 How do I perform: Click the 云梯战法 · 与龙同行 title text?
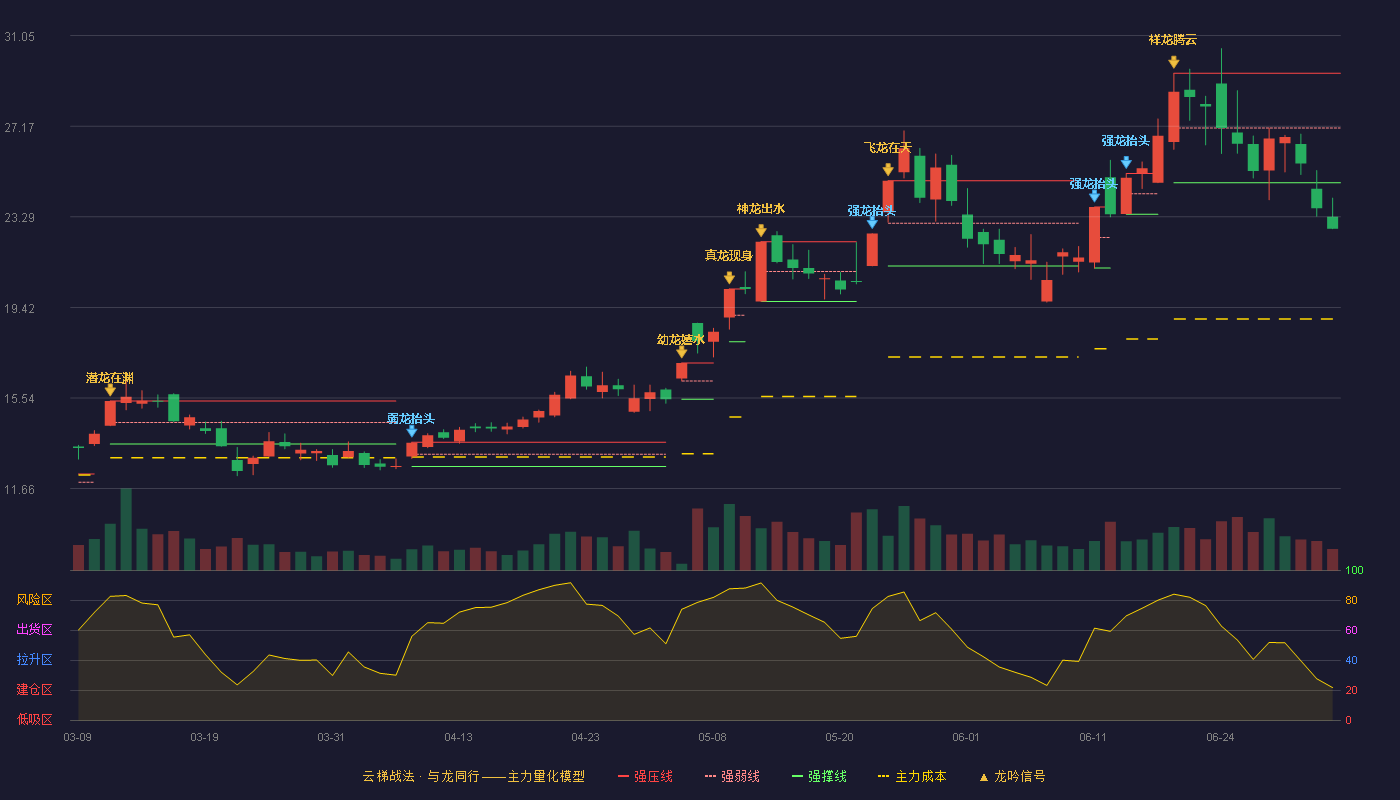(x=420, y=776)
